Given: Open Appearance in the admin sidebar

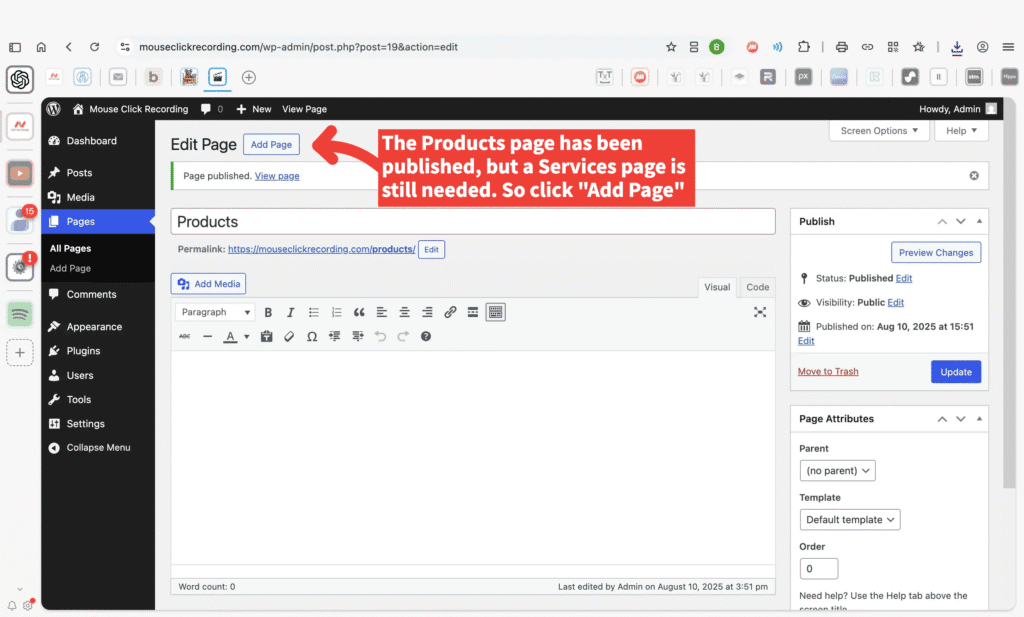Looking at the screenshot, I should pyautogui.click(x=94, y=327).
